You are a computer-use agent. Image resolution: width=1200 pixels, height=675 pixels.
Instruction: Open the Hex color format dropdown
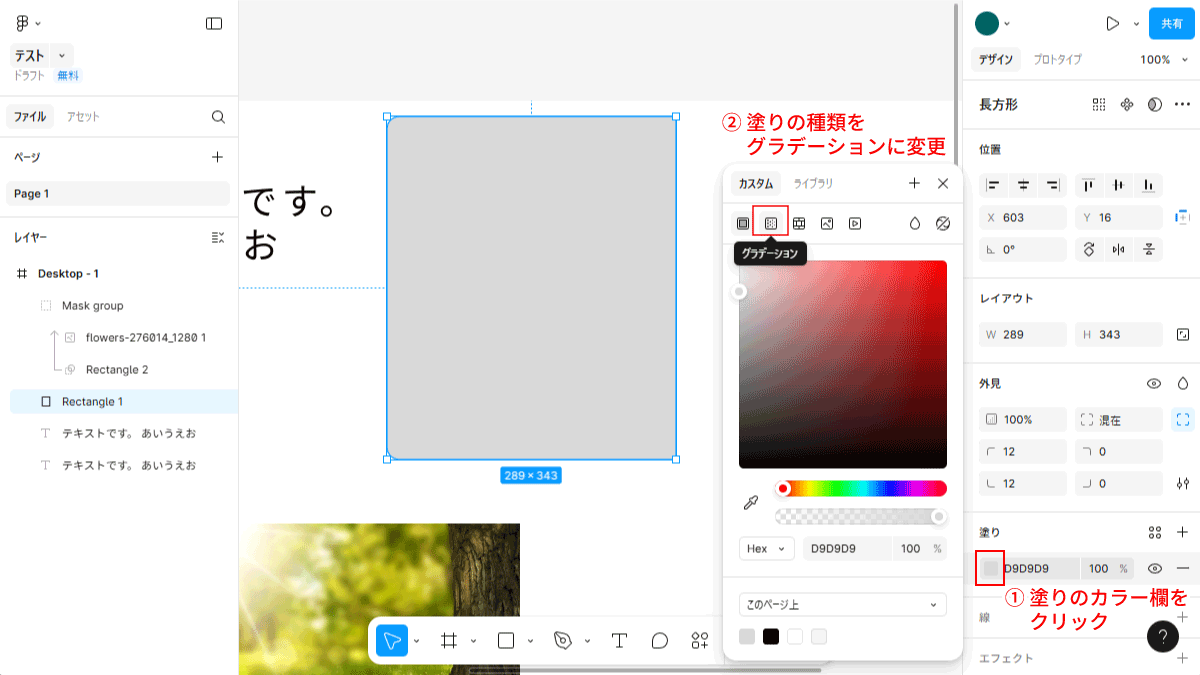coord(766,548)
